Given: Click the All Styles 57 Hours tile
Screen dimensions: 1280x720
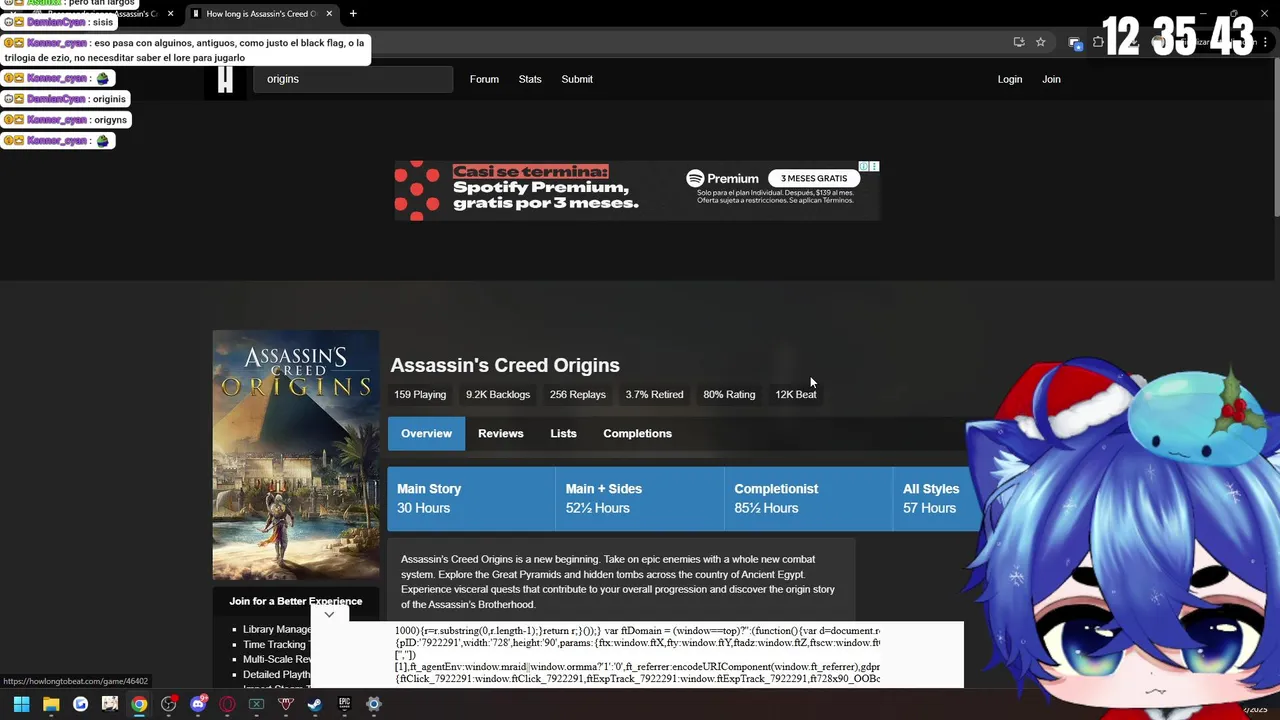Looking at the screenshot, I should [931, 498].
